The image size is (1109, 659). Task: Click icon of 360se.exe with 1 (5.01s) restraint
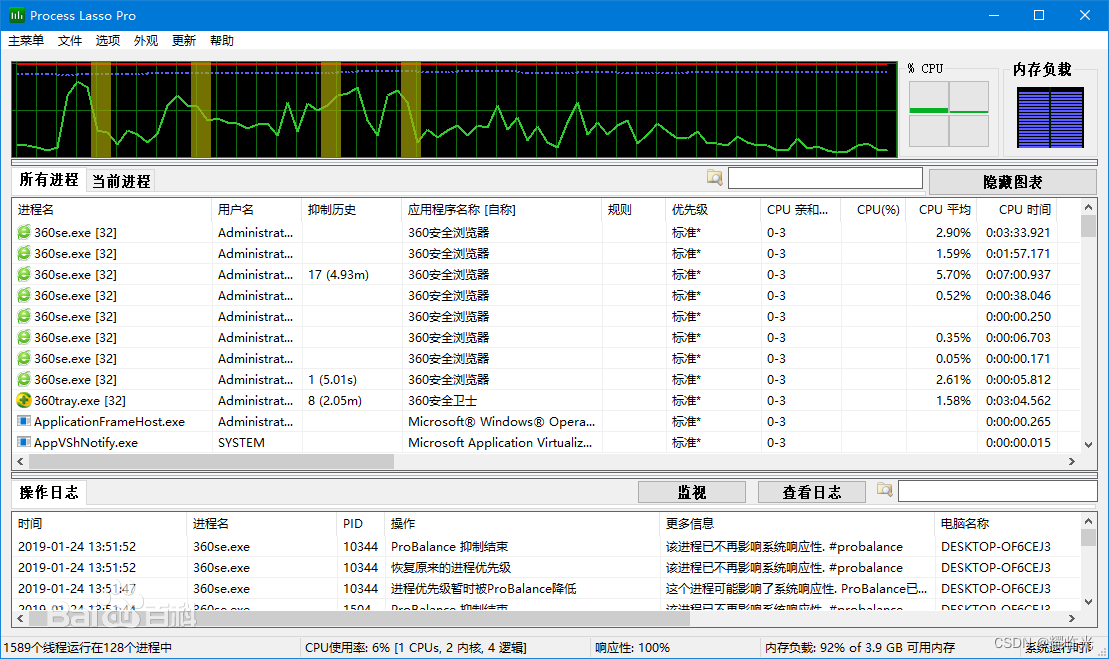24,379
